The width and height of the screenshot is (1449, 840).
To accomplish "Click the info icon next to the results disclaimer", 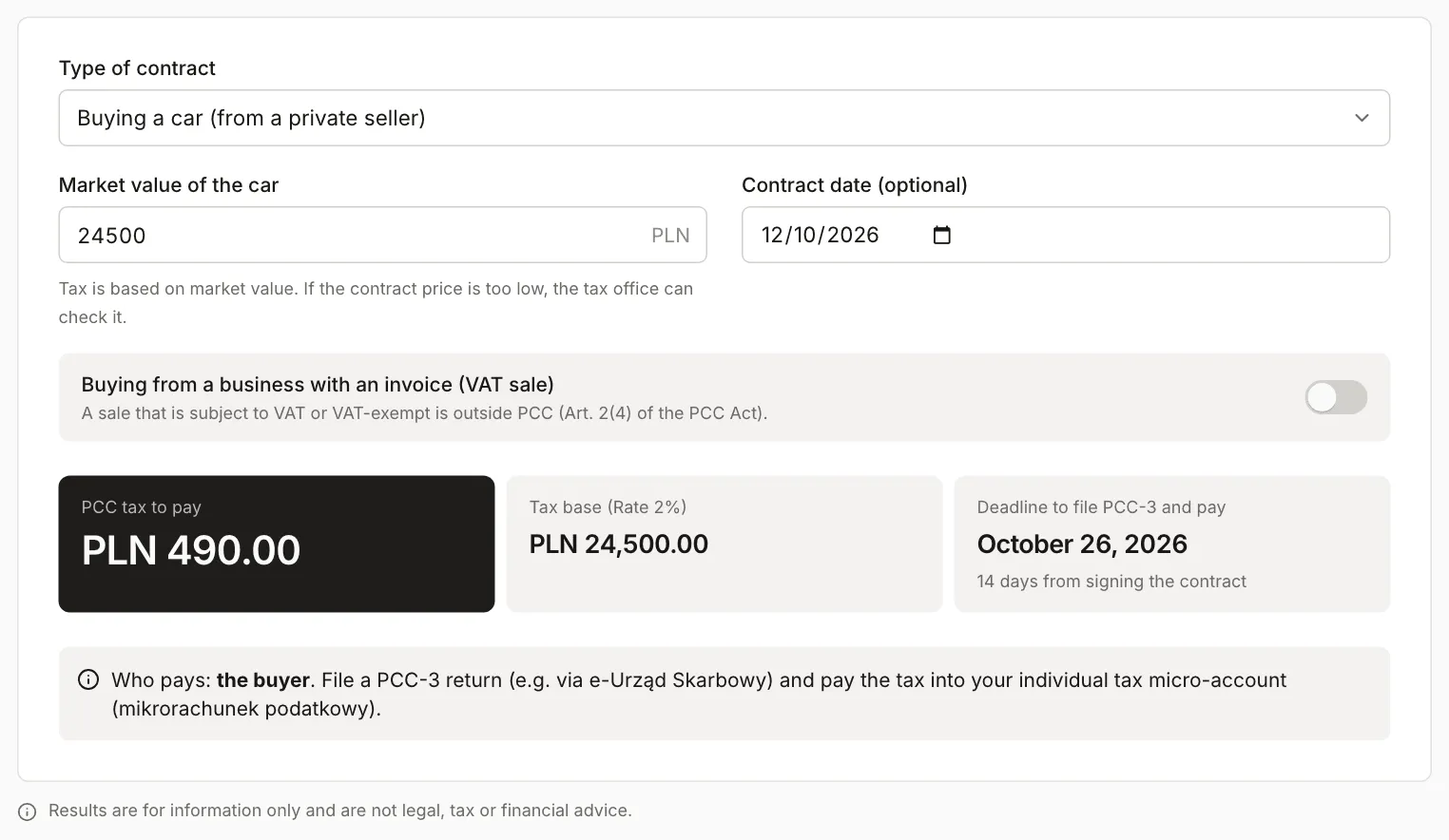I will pyautogui.click(x=28, y=811).
